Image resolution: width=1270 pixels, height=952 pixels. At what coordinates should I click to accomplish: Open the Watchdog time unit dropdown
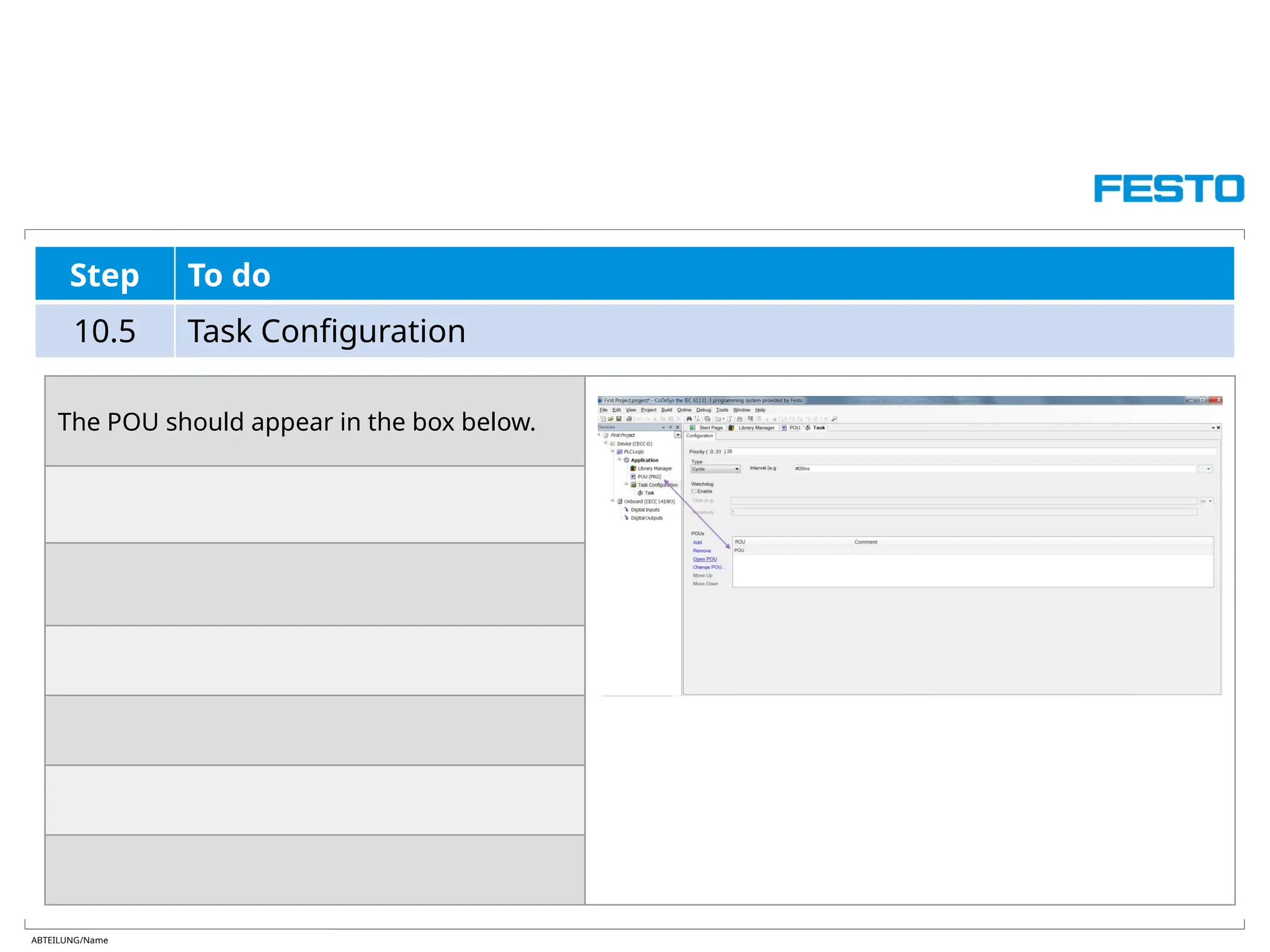[x=1207, y=501]
